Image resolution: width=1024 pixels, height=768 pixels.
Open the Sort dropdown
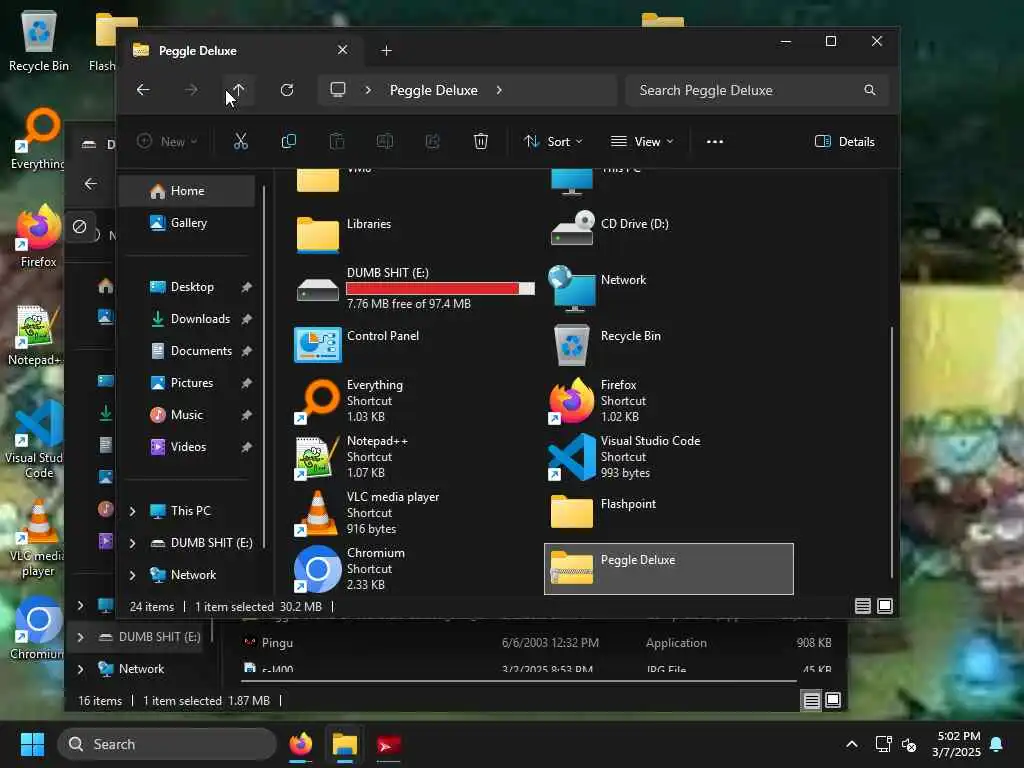552,141
